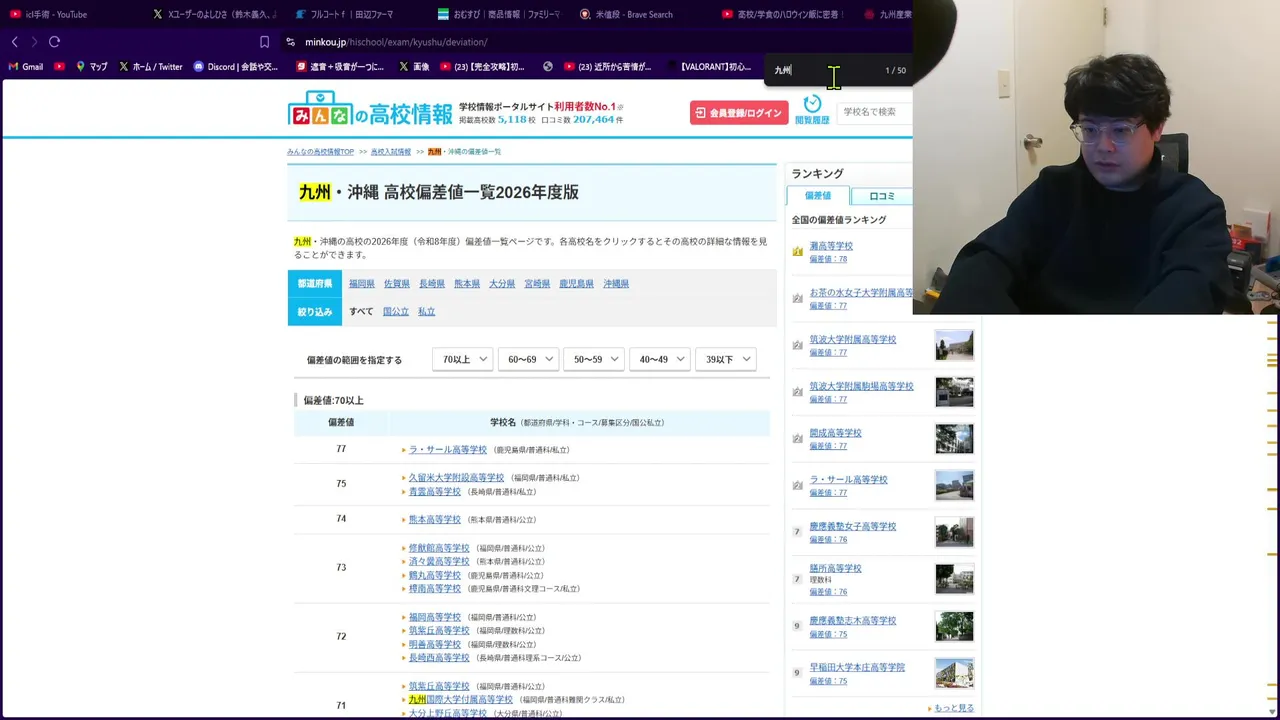Open the 60〜69 deviation dropdown
The image size is (1280, 720).
click(529, 359)
